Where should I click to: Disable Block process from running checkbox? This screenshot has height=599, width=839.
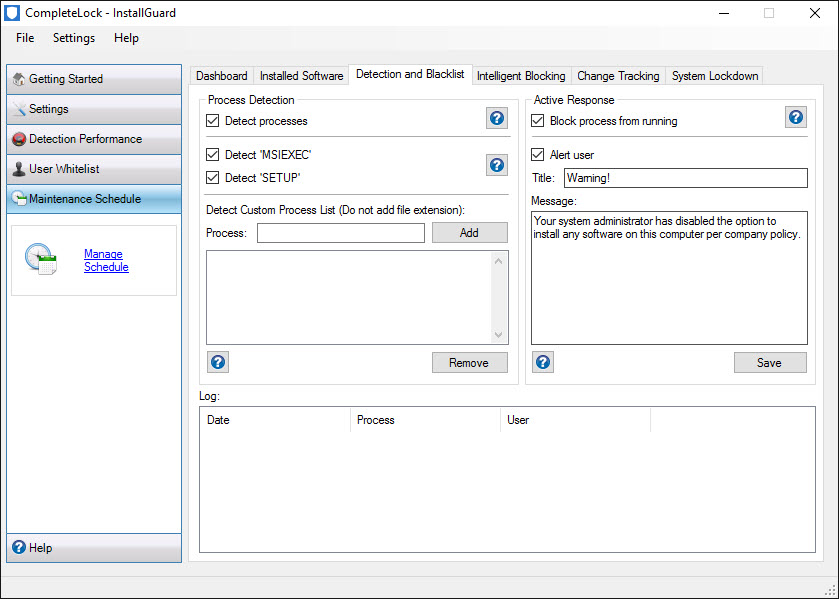[538, 121]
